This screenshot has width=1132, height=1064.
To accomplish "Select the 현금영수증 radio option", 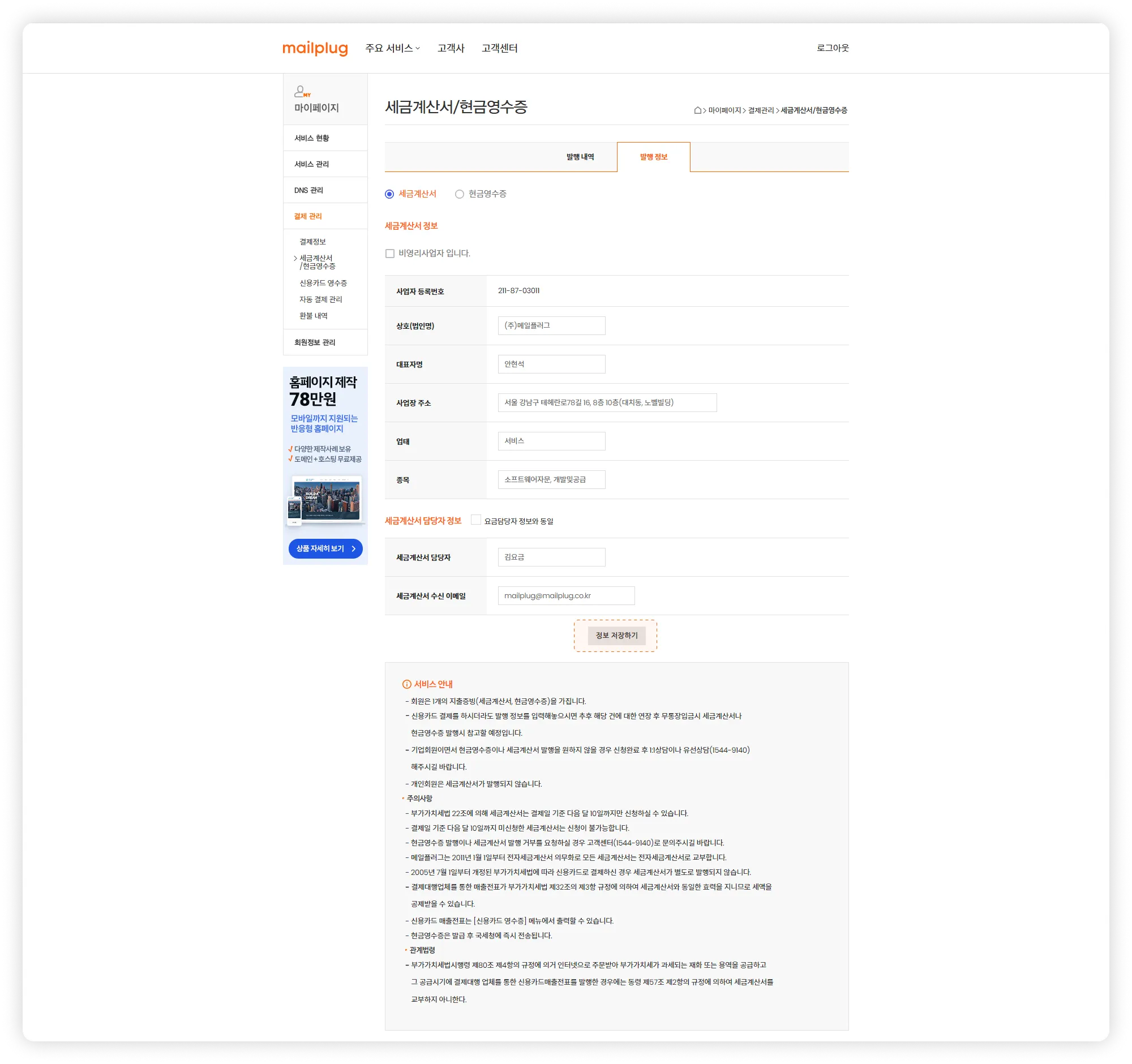I will click(x=460, y=194).
